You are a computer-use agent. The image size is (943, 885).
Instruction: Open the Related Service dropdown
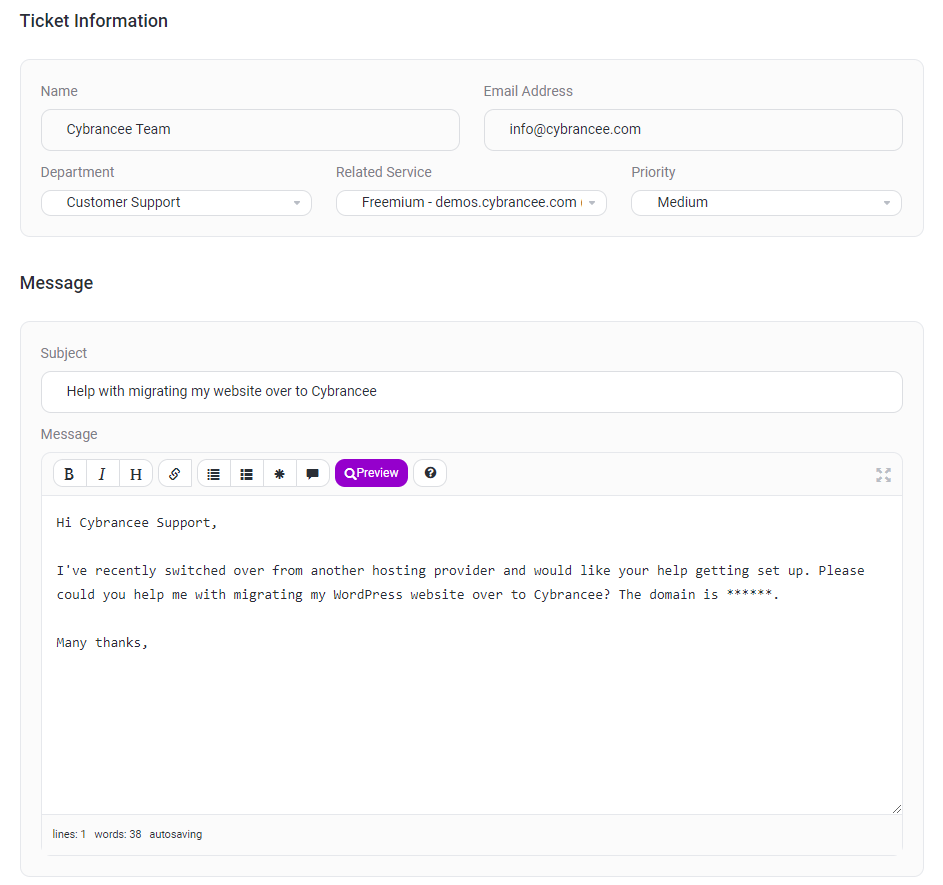[x=472, y=203]
